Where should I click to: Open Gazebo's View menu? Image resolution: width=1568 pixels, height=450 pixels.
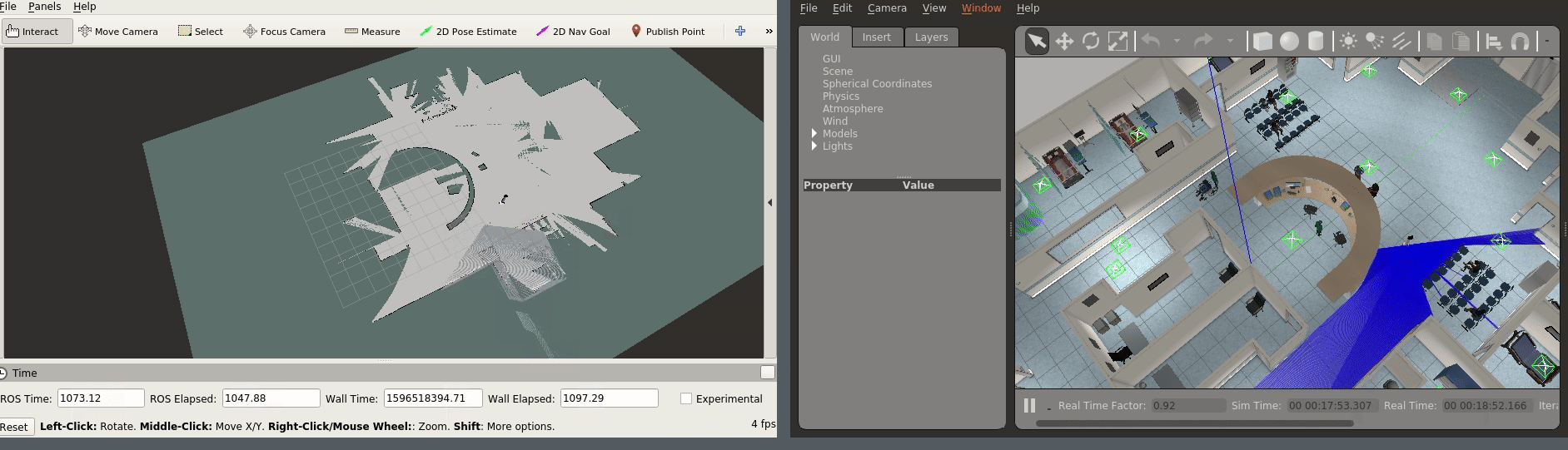click(933, 7)
